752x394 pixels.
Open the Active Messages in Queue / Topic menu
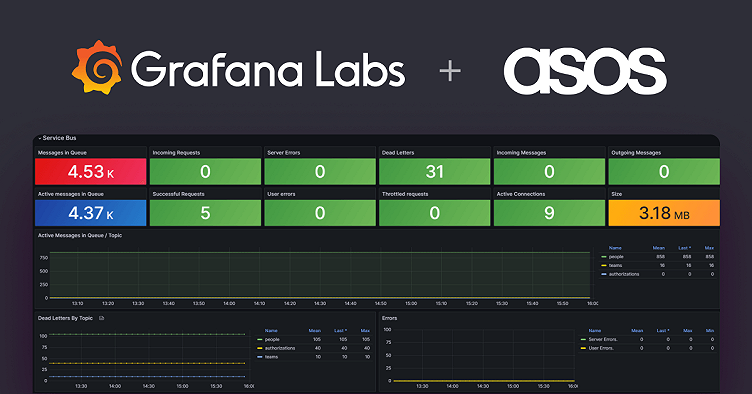(80, 235)
